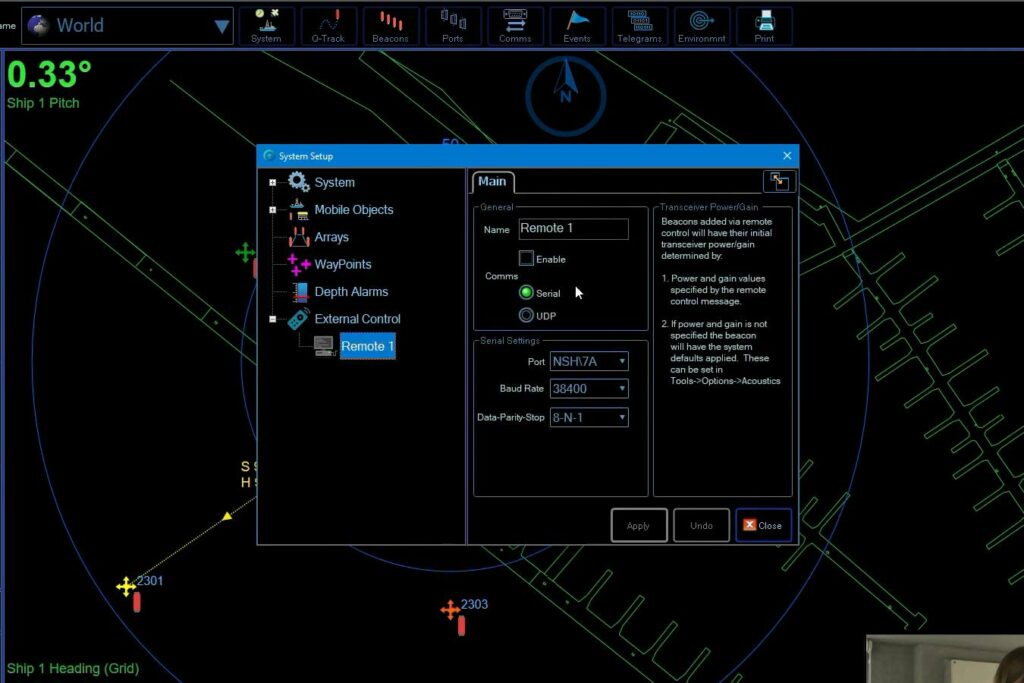Open the Environment toolbar button
This screenshot has height=683, width=1024.
[x=701, y=26]
